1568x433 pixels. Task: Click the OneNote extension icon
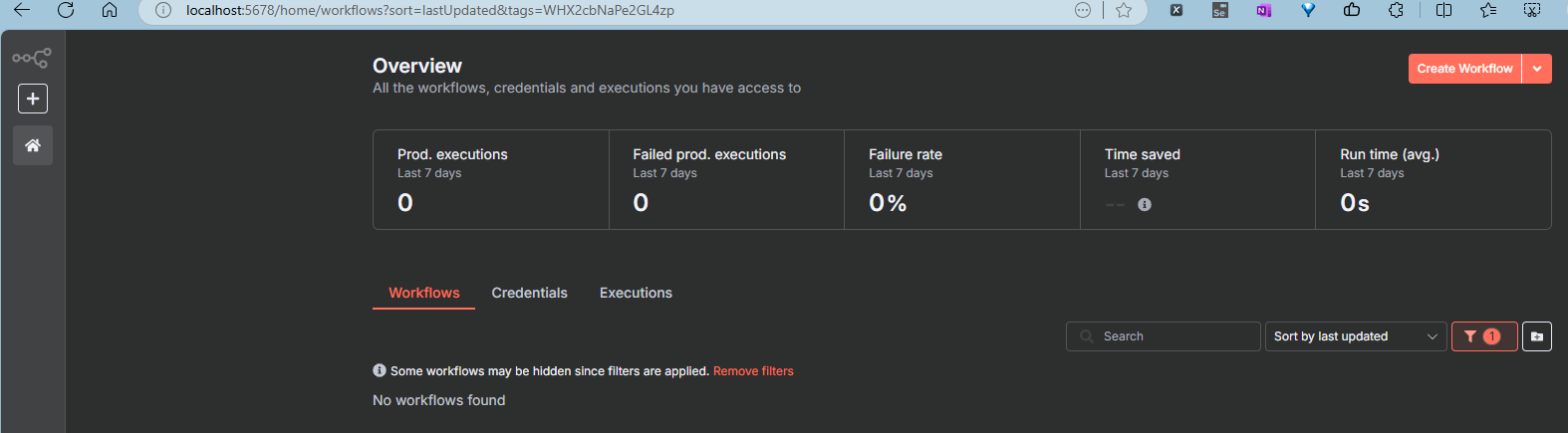(1263, 10)
